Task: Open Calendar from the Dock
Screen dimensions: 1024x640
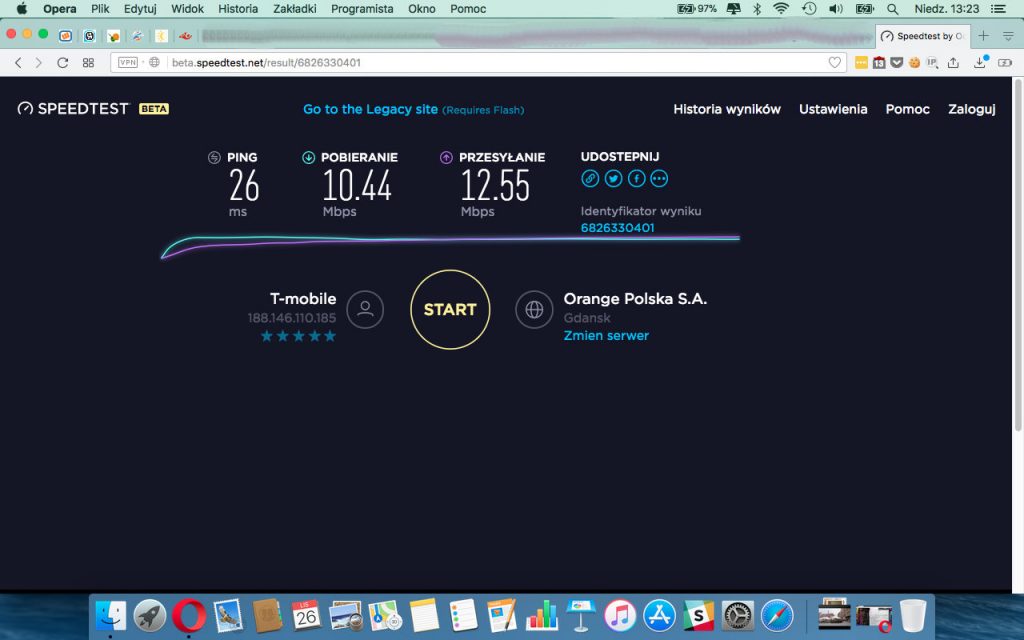Action: [306, 615]
